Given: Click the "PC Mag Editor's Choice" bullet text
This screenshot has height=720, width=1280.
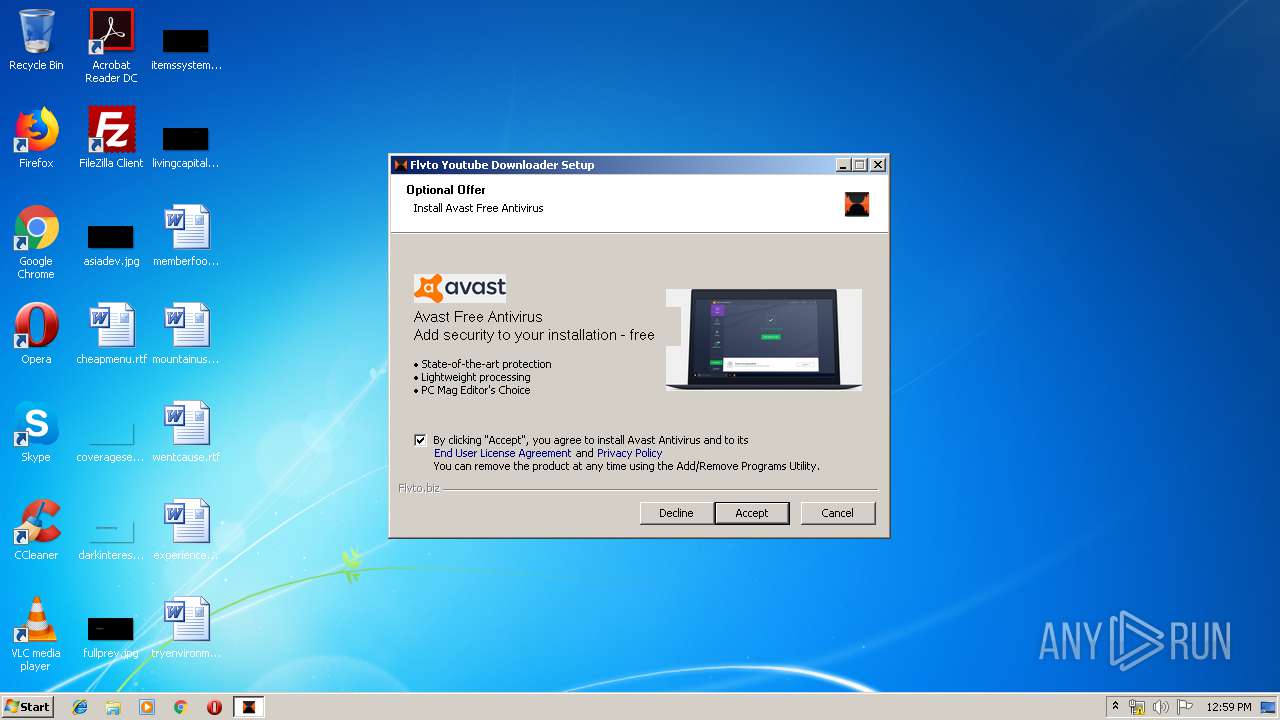Looking at the screenshot, I should tap(475, 390).
